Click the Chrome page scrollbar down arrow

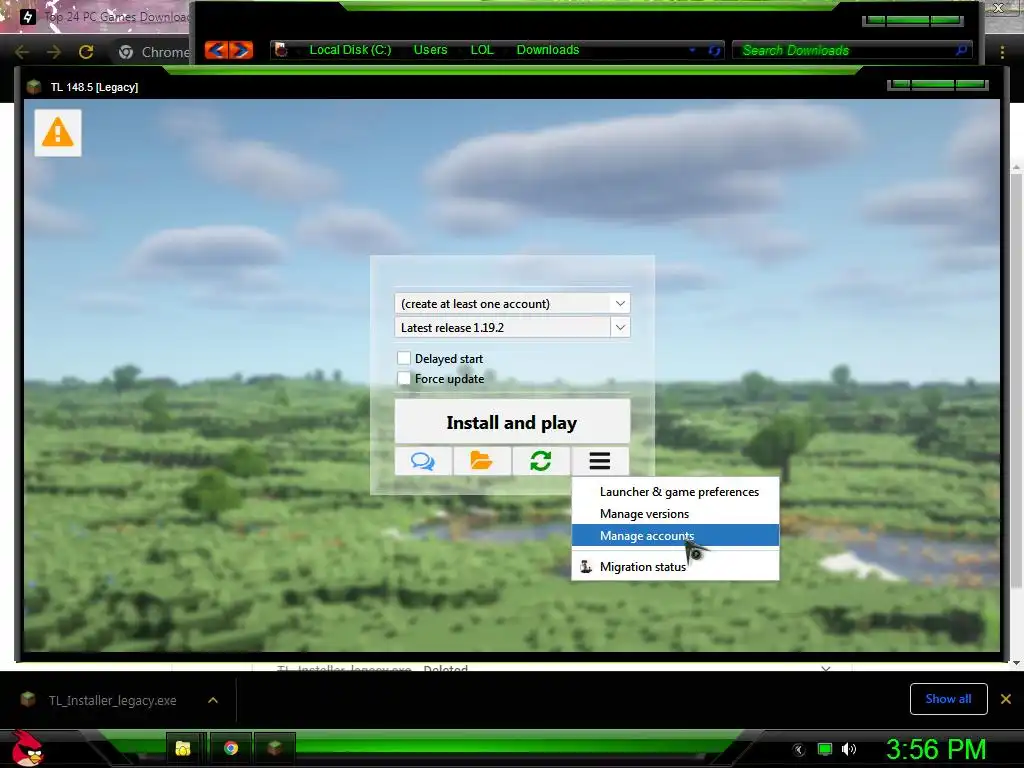(x=1016, y=662)
